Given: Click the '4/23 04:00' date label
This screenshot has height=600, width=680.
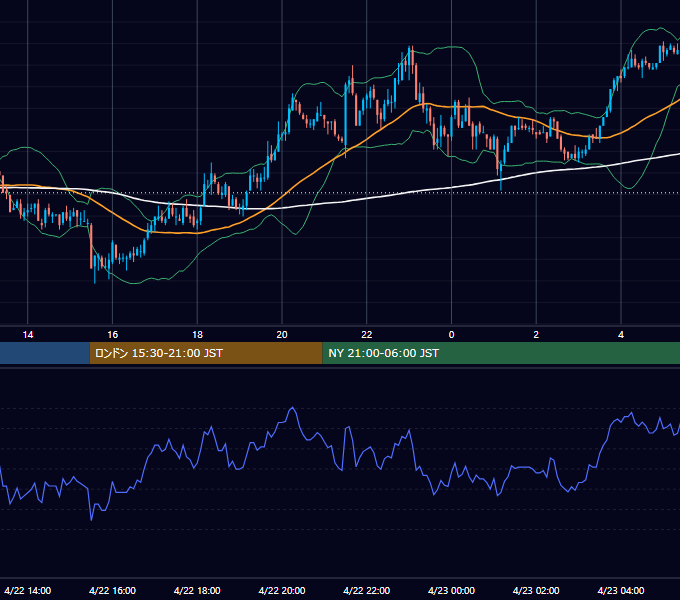Looking at the screenshot, I should (x=621, y=590).
